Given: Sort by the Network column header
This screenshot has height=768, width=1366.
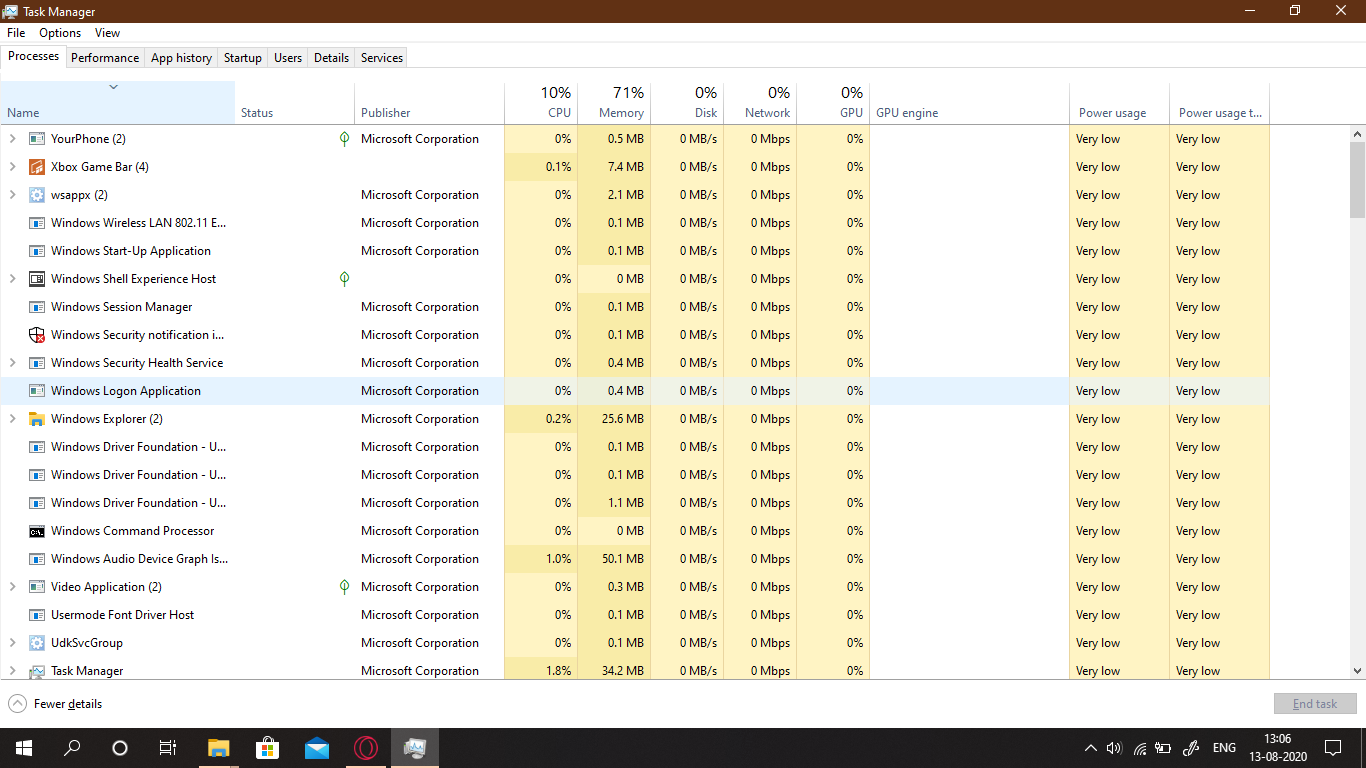Looking at the screenshot, I should click(x=760, y=102).
